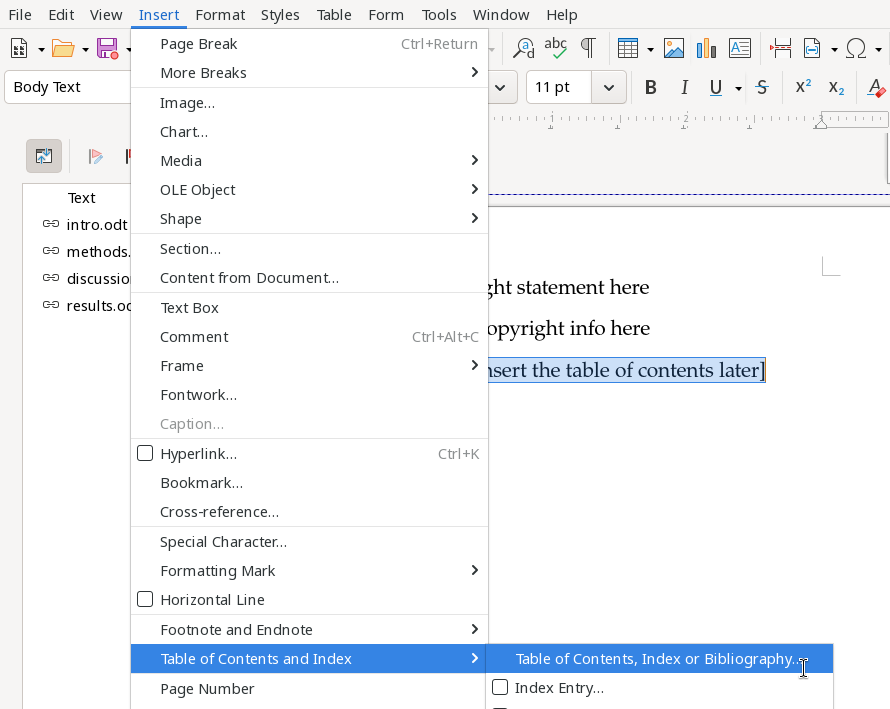Choose Content from Document... entry
The height and width of the screenshot is (709, 890).
[309, 278]
